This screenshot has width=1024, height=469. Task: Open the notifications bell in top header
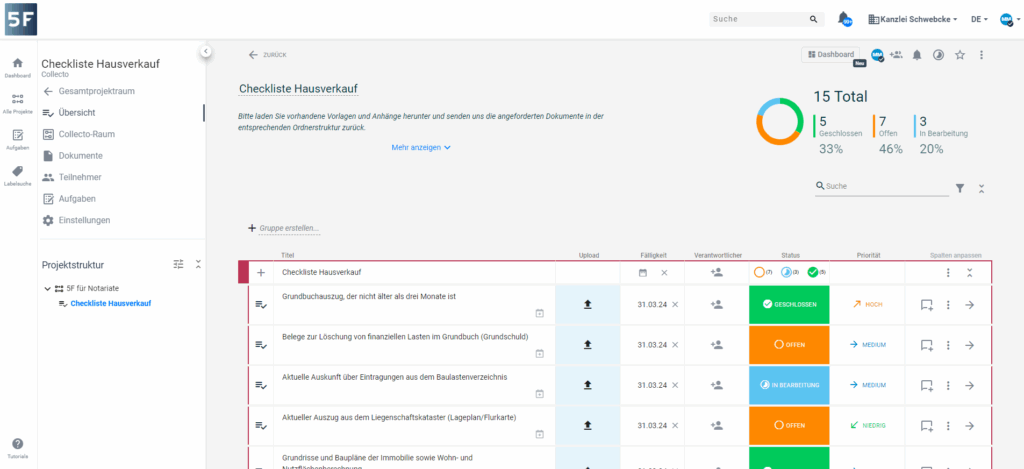845,19
